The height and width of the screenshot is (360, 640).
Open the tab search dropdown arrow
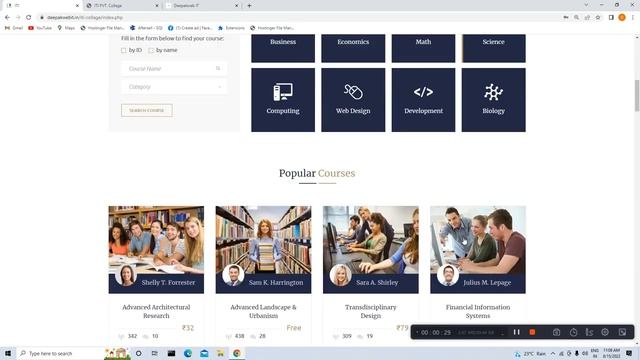click(586, 5)
